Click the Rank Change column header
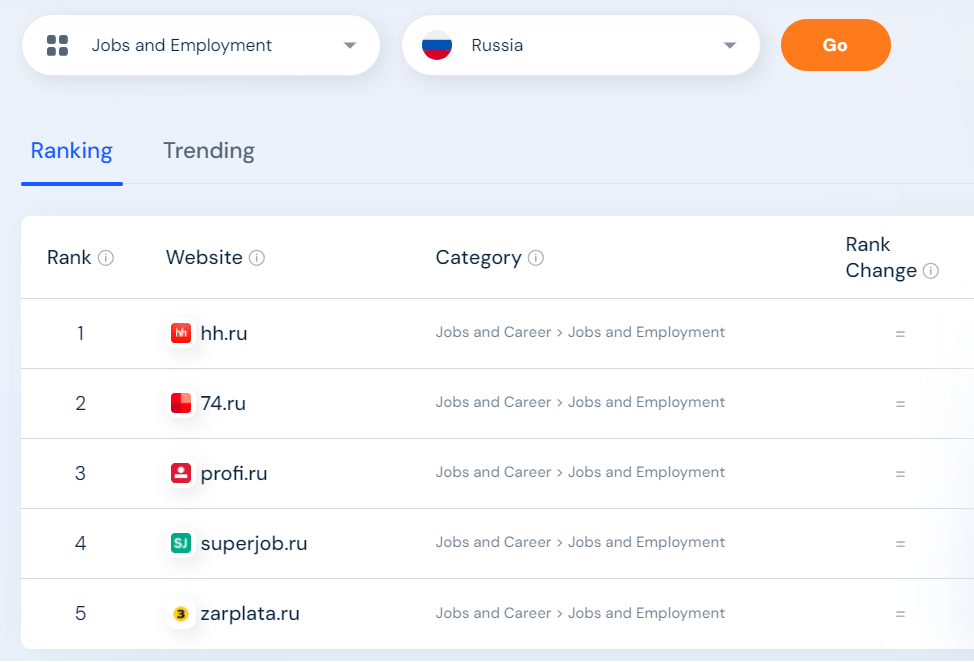The height and width of the screenshot is (662, 974). (881, 258)
